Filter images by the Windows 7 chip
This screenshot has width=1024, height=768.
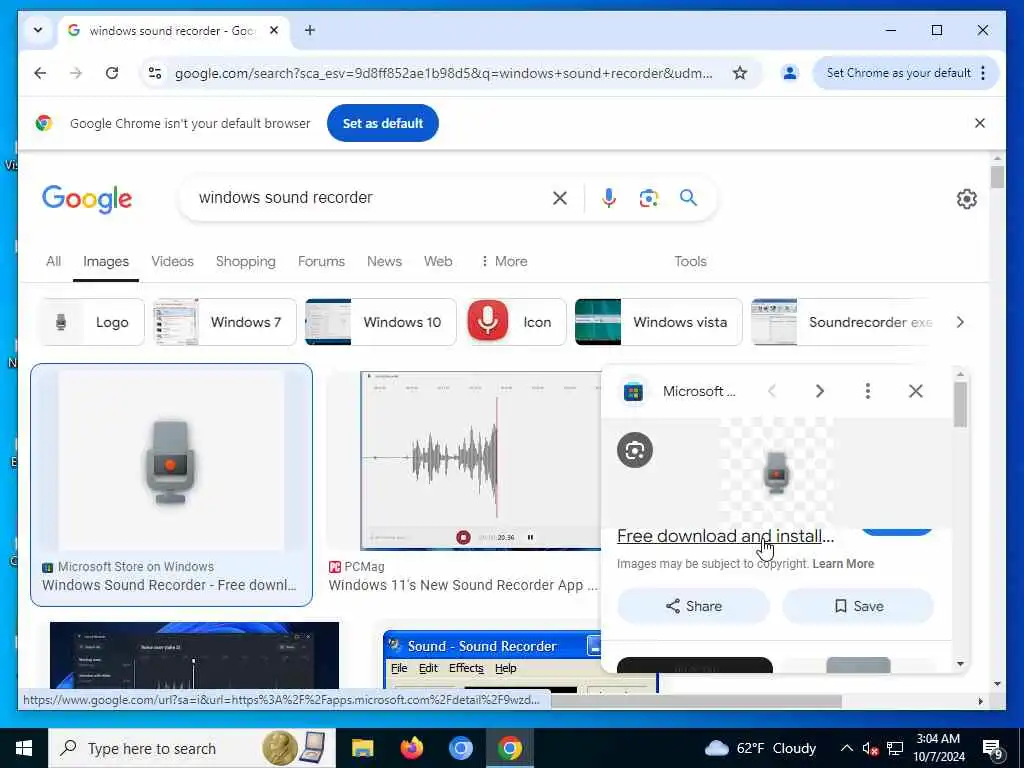click(x=225, y=322)
